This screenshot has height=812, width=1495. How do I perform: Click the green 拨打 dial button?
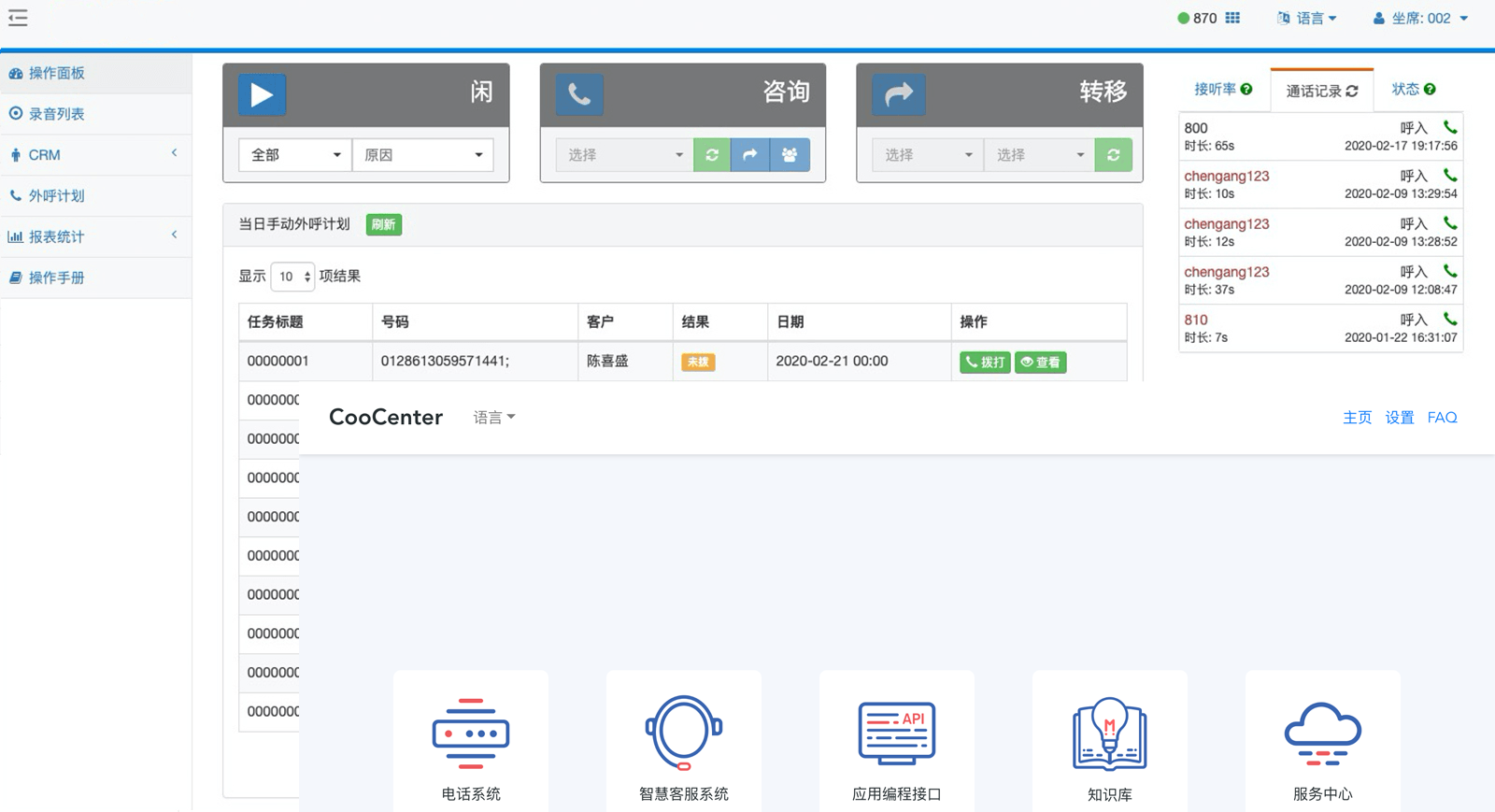[985, 363]
